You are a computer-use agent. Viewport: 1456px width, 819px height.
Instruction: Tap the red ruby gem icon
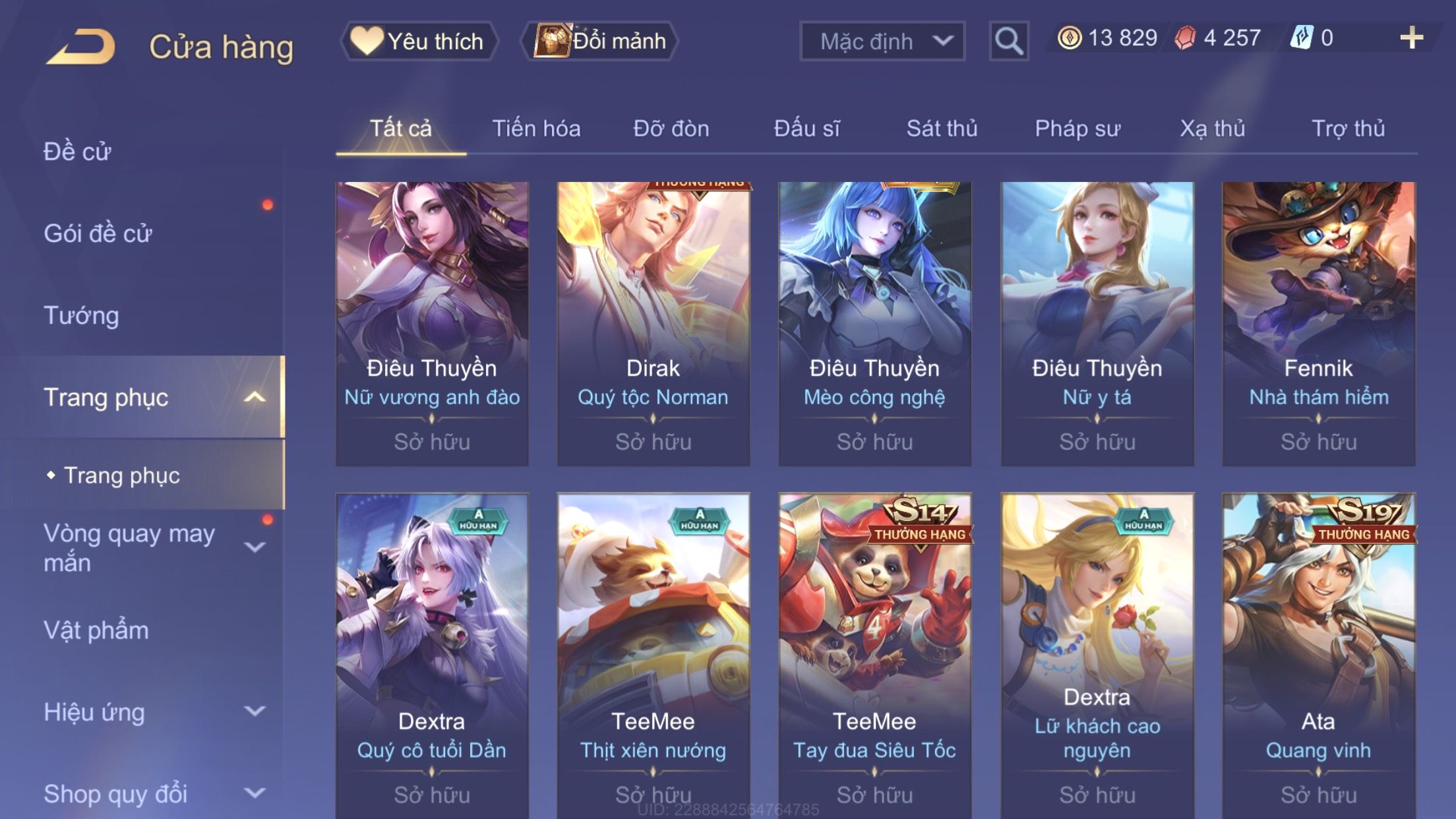click(x=1185, y=38)
